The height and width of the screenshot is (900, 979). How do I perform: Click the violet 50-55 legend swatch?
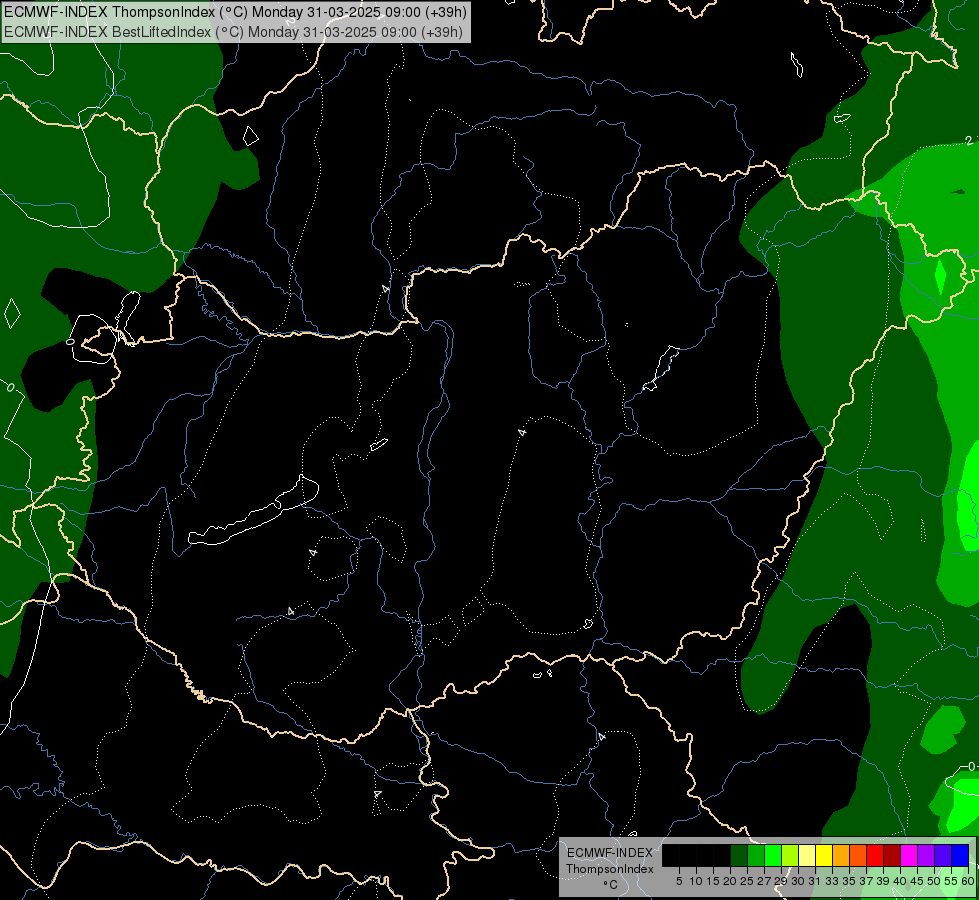(943, 855)
